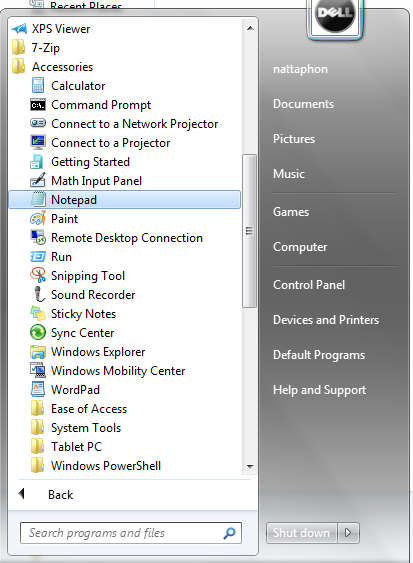The image size is (413, 563).
Task: Open the Calculator icon in Accessories
Action: (x=38, y=86)
